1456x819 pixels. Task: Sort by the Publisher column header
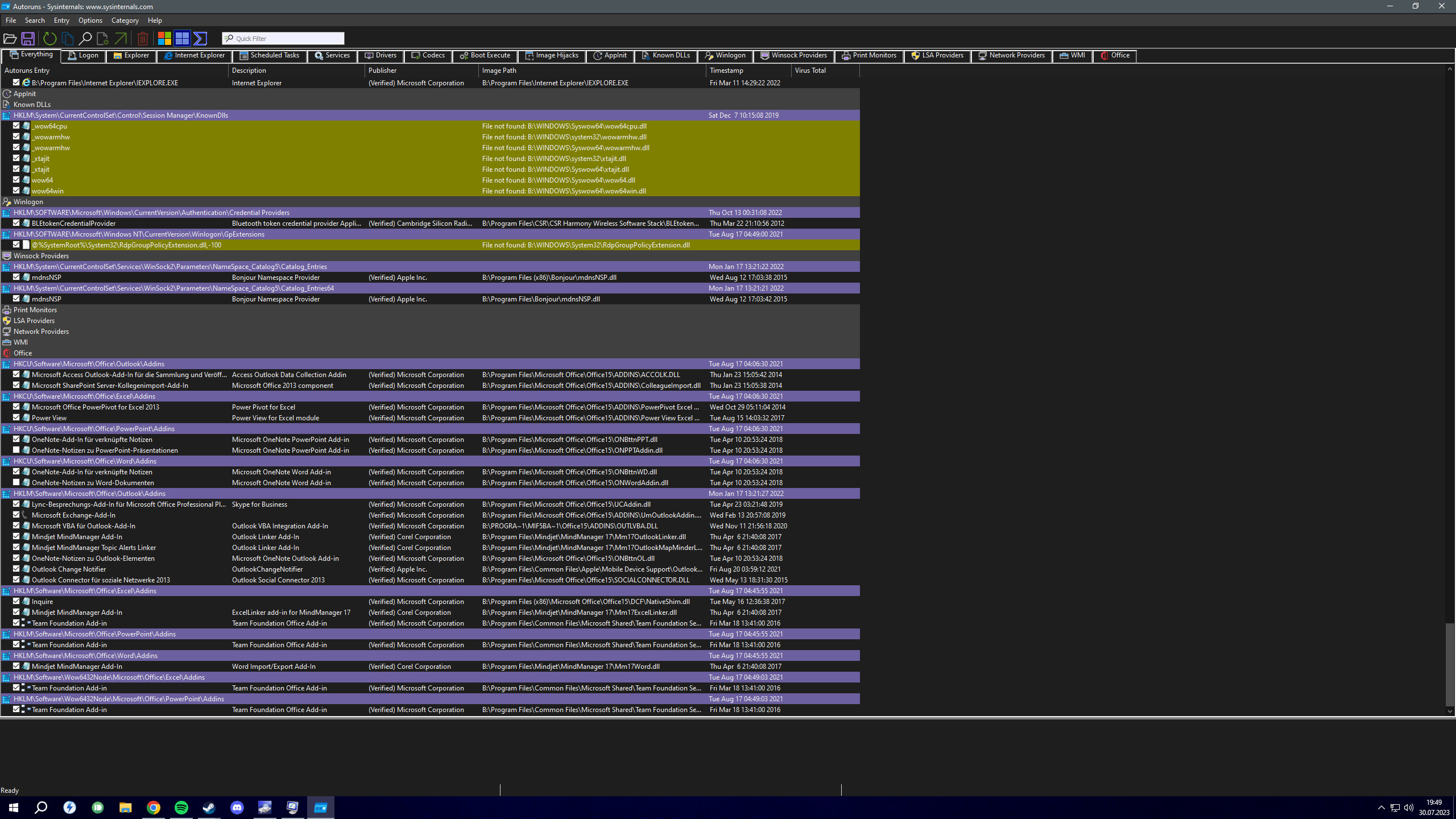(x=382, y=71)
